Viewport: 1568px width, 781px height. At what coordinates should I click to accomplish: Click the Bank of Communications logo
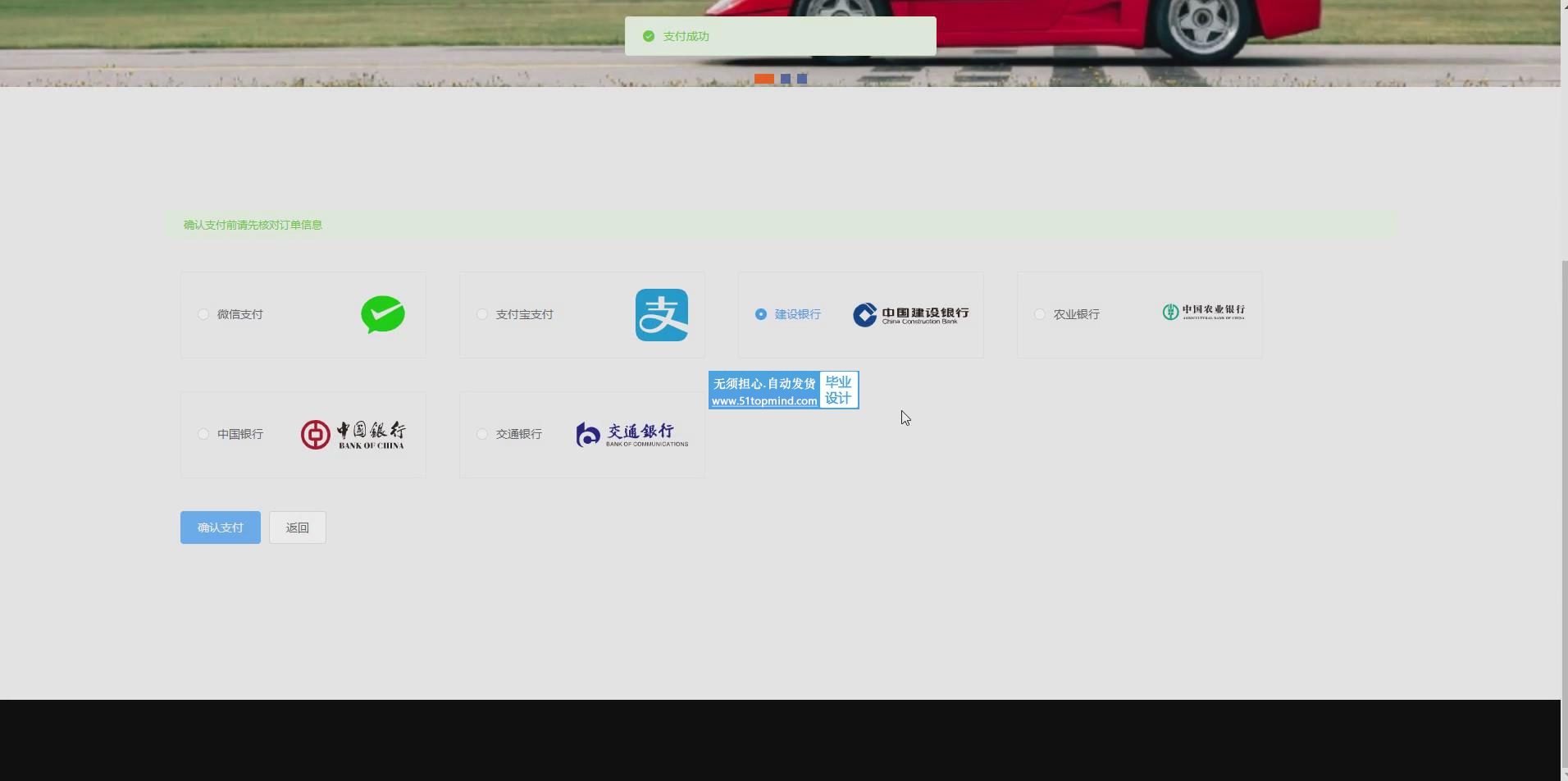click(632, 435)
